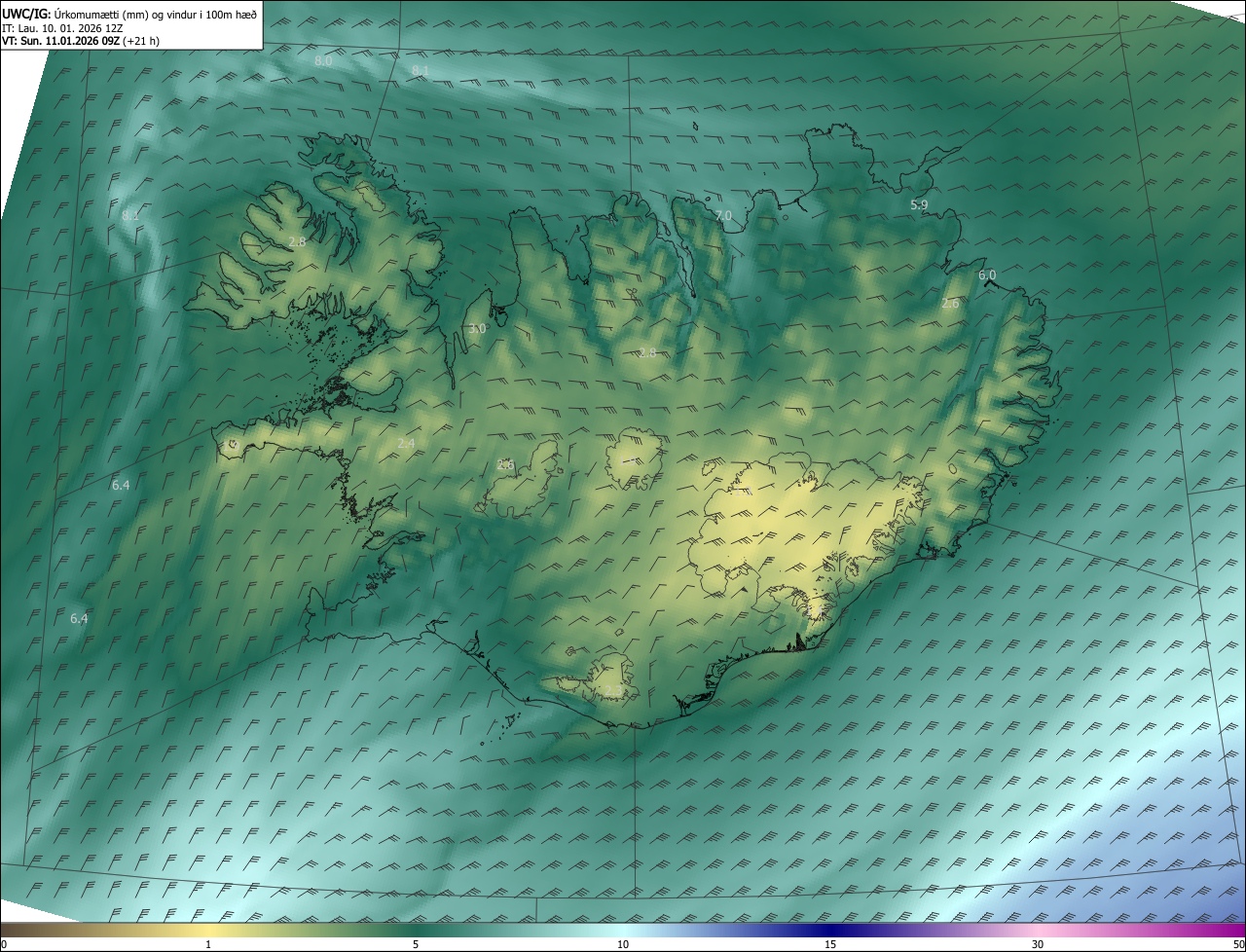
Task: Click the color scale tick labeled 1
Action: point(208,944)
